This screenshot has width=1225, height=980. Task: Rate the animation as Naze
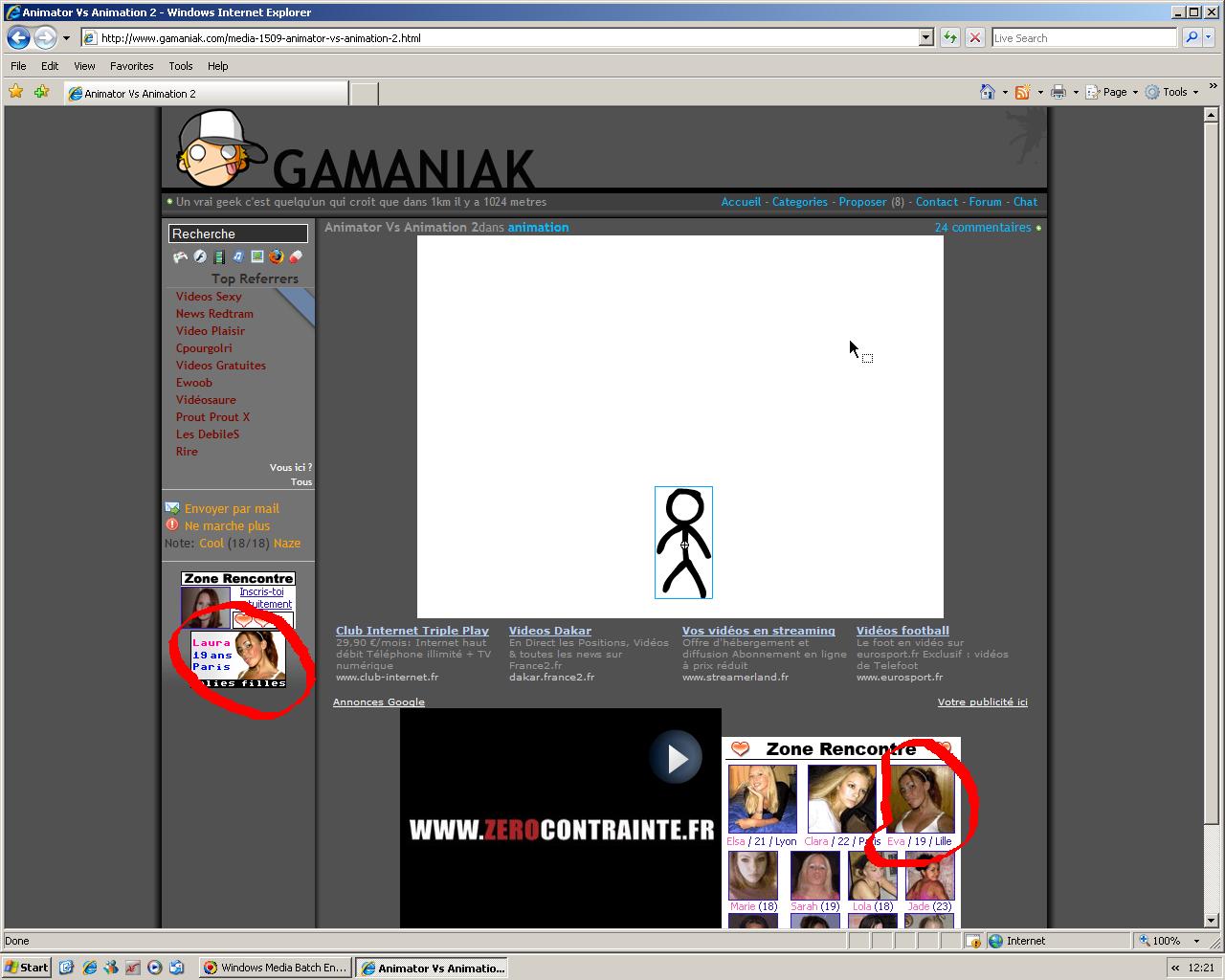286,543
